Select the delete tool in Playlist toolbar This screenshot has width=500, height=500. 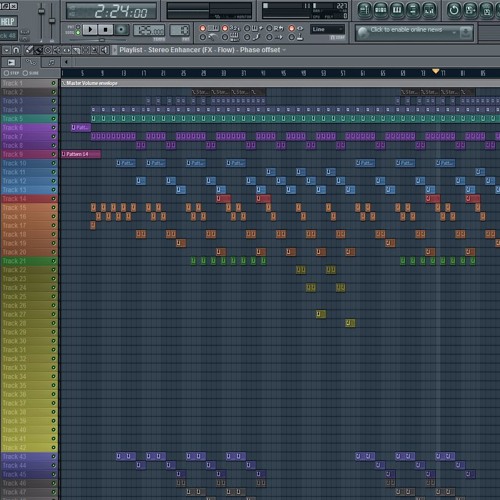pos(48,50)
